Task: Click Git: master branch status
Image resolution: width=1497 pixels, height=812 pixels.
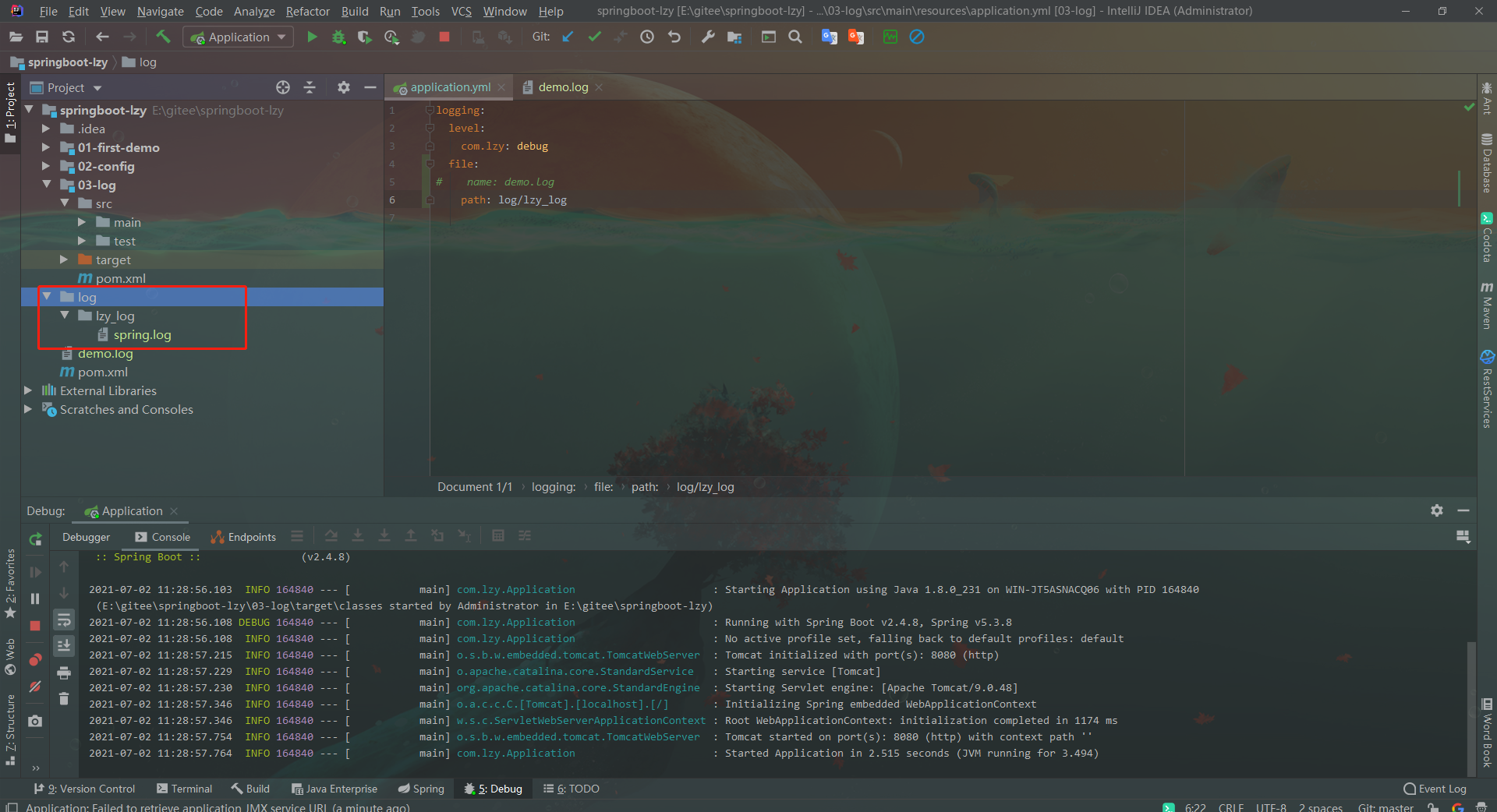Action: pos(1386,807)
